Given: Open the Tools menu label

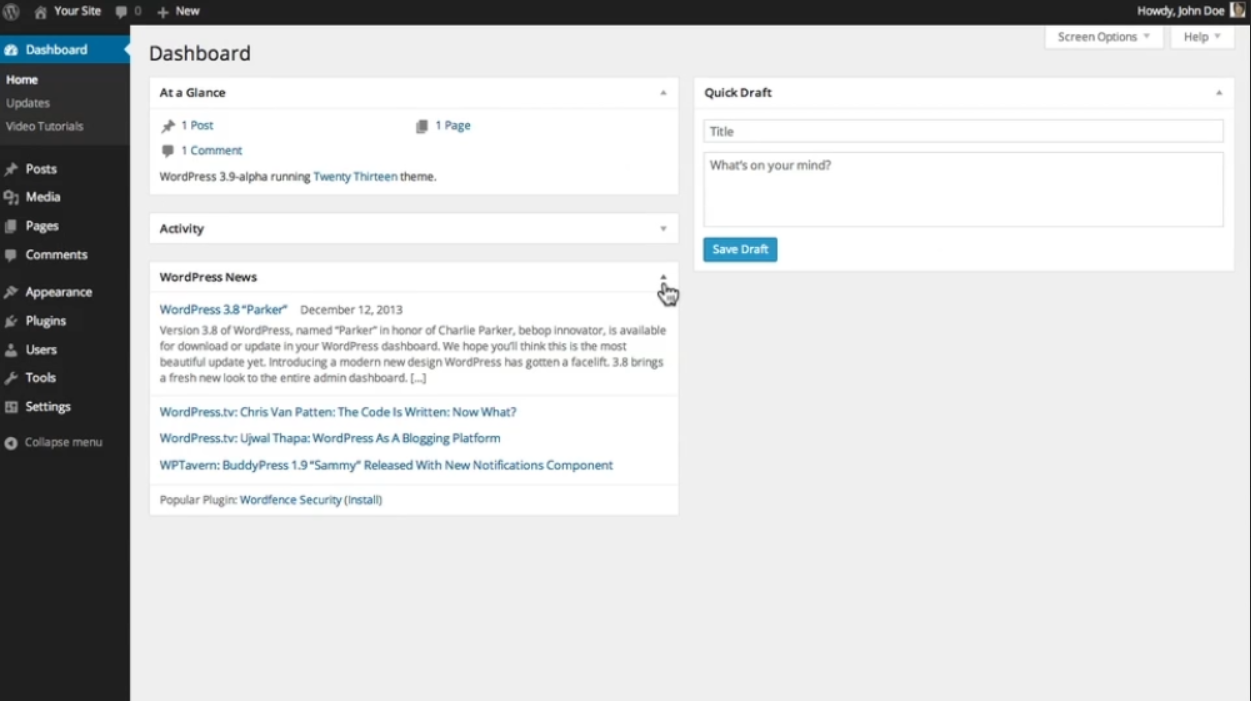Looking at the screenshot, I should pos(41,378).
